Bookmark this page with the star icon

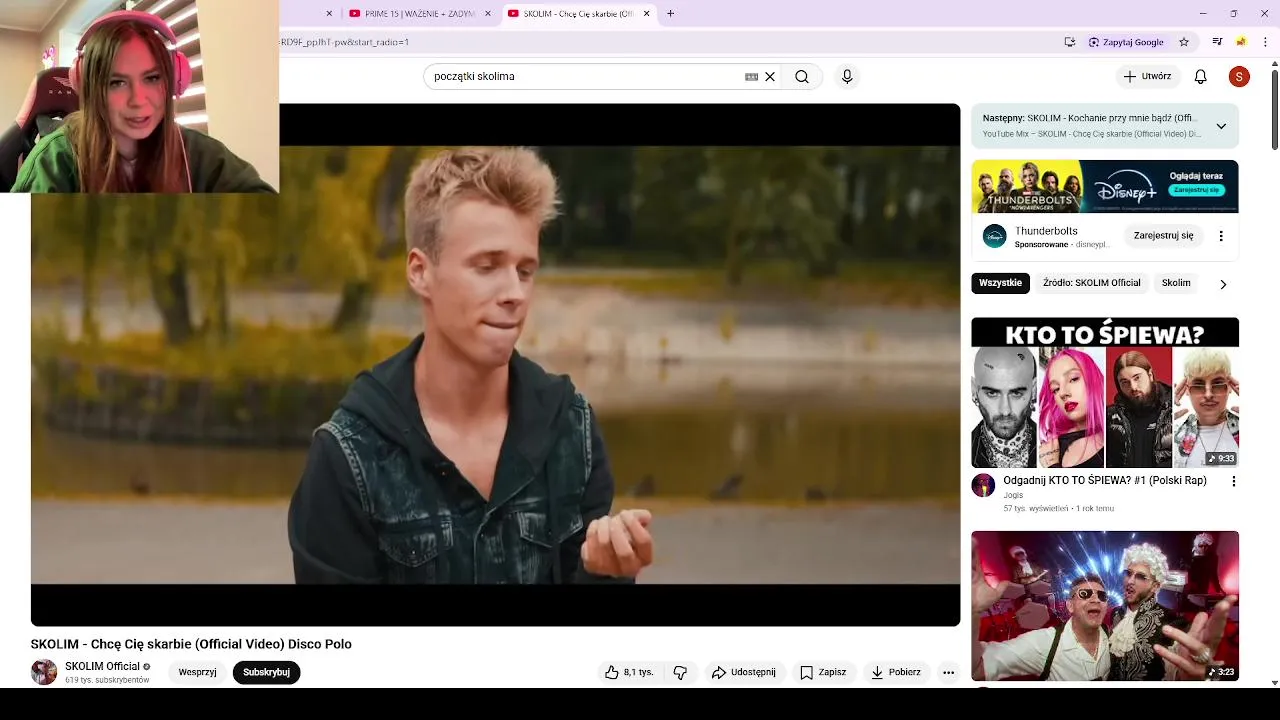coord(1184,42)
